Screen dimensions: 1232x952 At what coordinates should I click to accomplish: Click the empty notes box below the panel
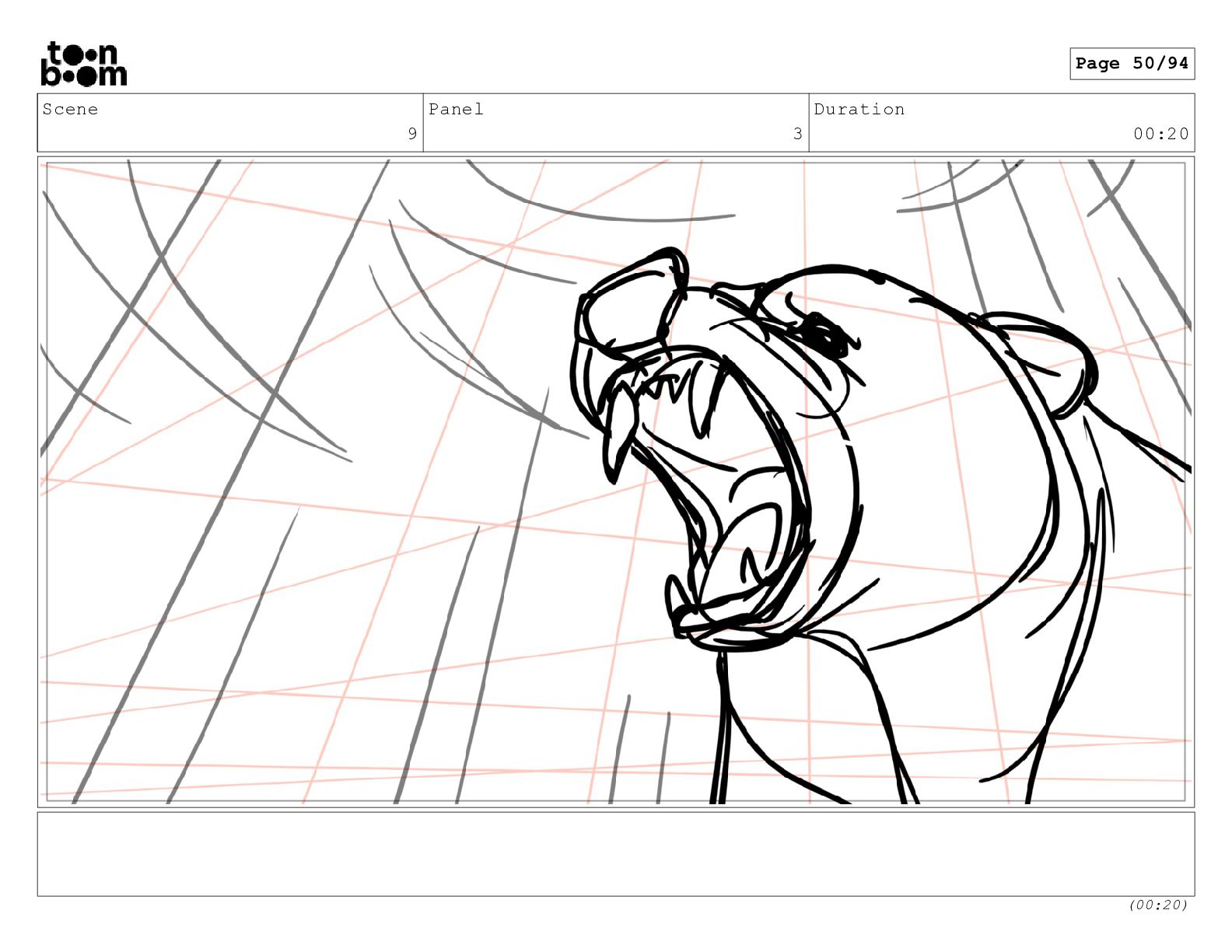click(616, 854)
